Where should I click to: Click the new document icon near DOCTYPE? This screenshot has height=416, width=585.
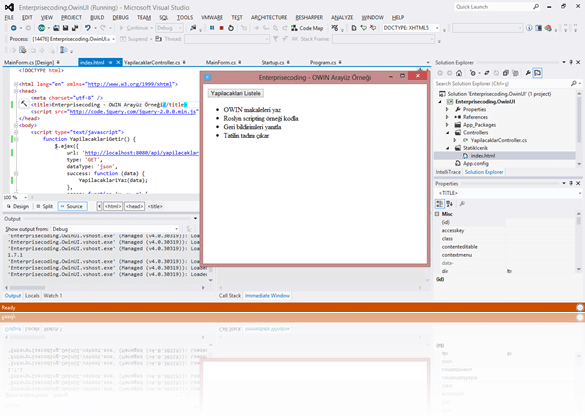354,28
